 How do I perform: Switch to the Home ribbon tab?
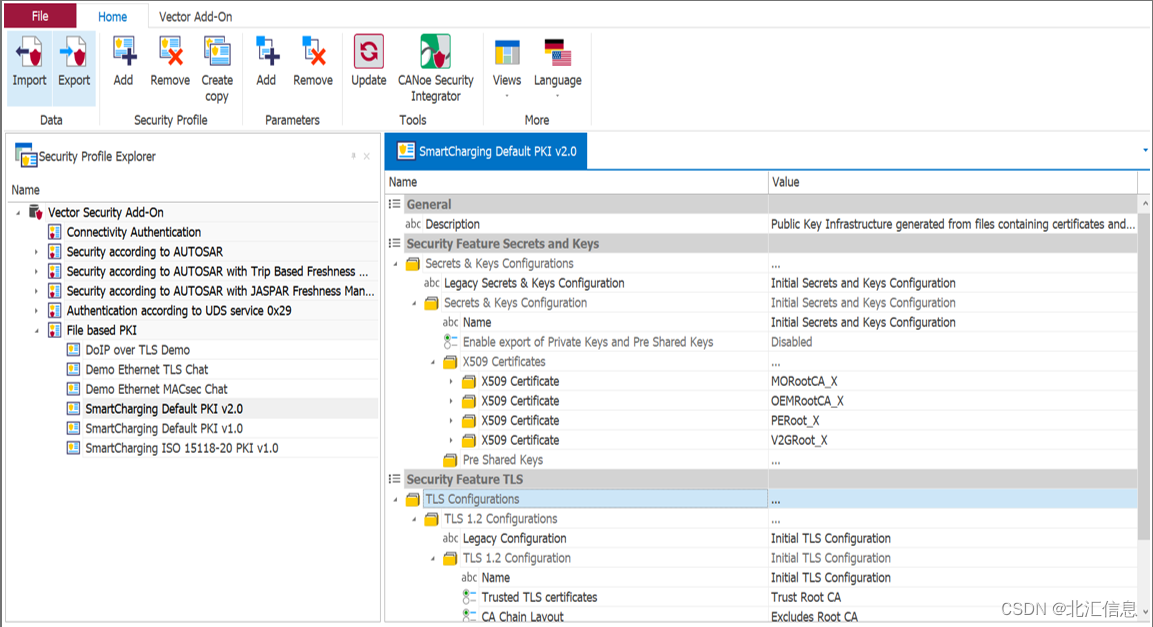pyautogui.click(x=113, y=16)
